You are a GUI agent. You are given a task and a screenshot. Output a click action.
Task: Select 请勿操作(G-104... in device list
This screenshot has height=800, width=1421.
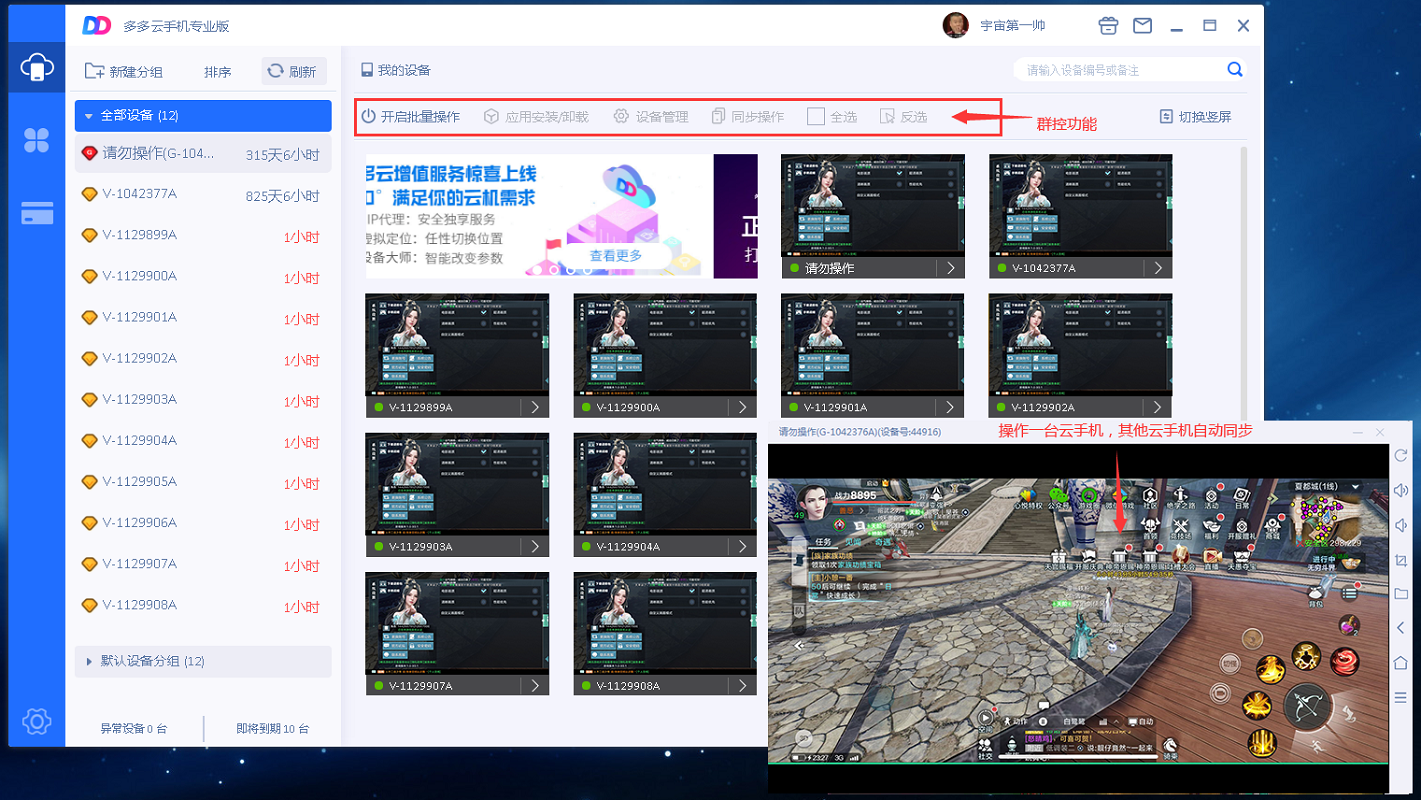(x=203, y=154)
